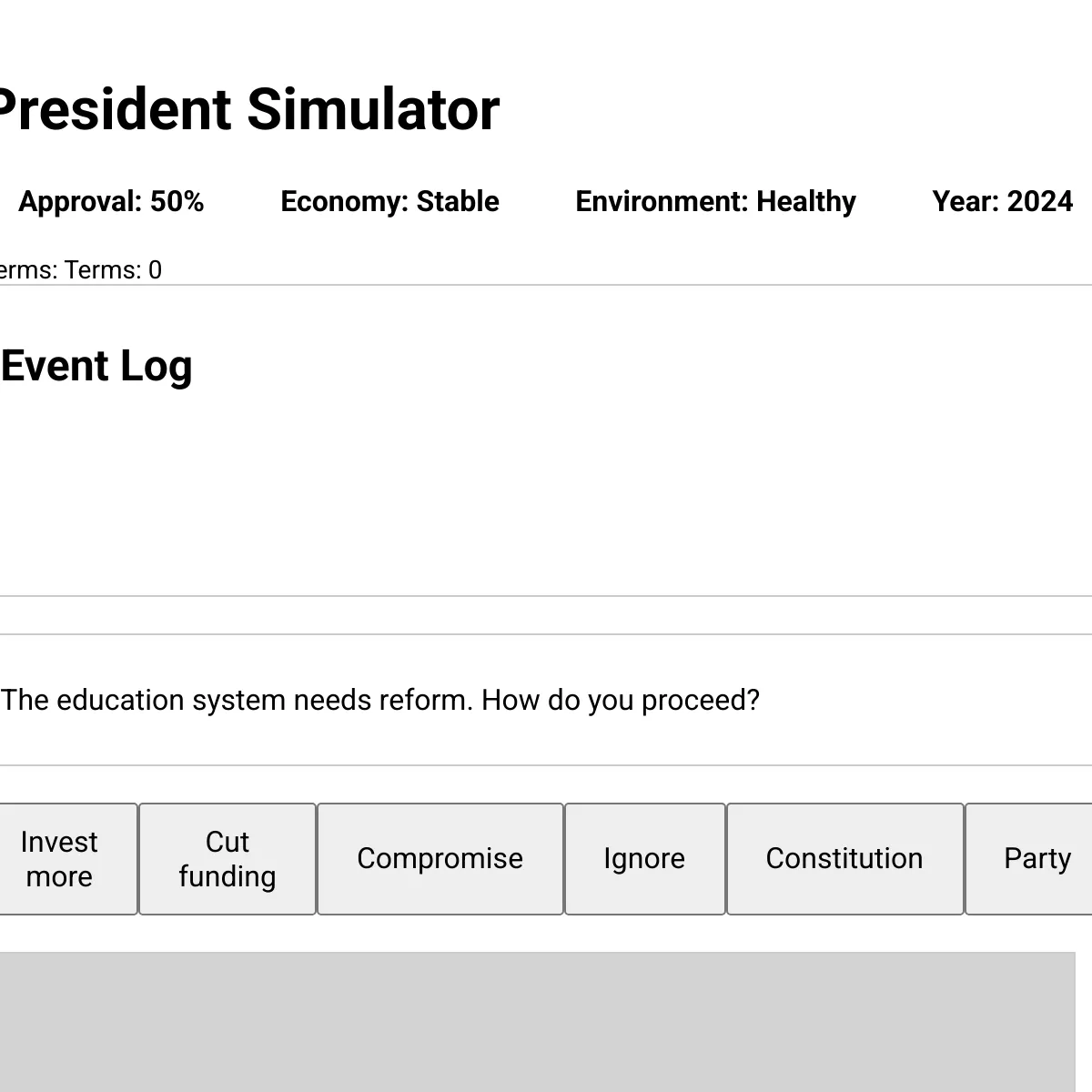Click the Year label in the stats
The height and width of the screenshot is (1092, 1092).
(965, 201)
